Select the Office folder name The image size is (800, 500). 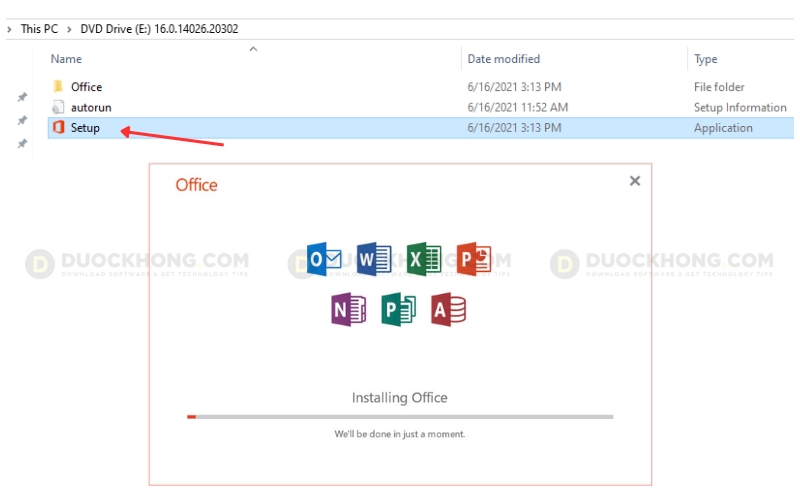click(86, 87)
